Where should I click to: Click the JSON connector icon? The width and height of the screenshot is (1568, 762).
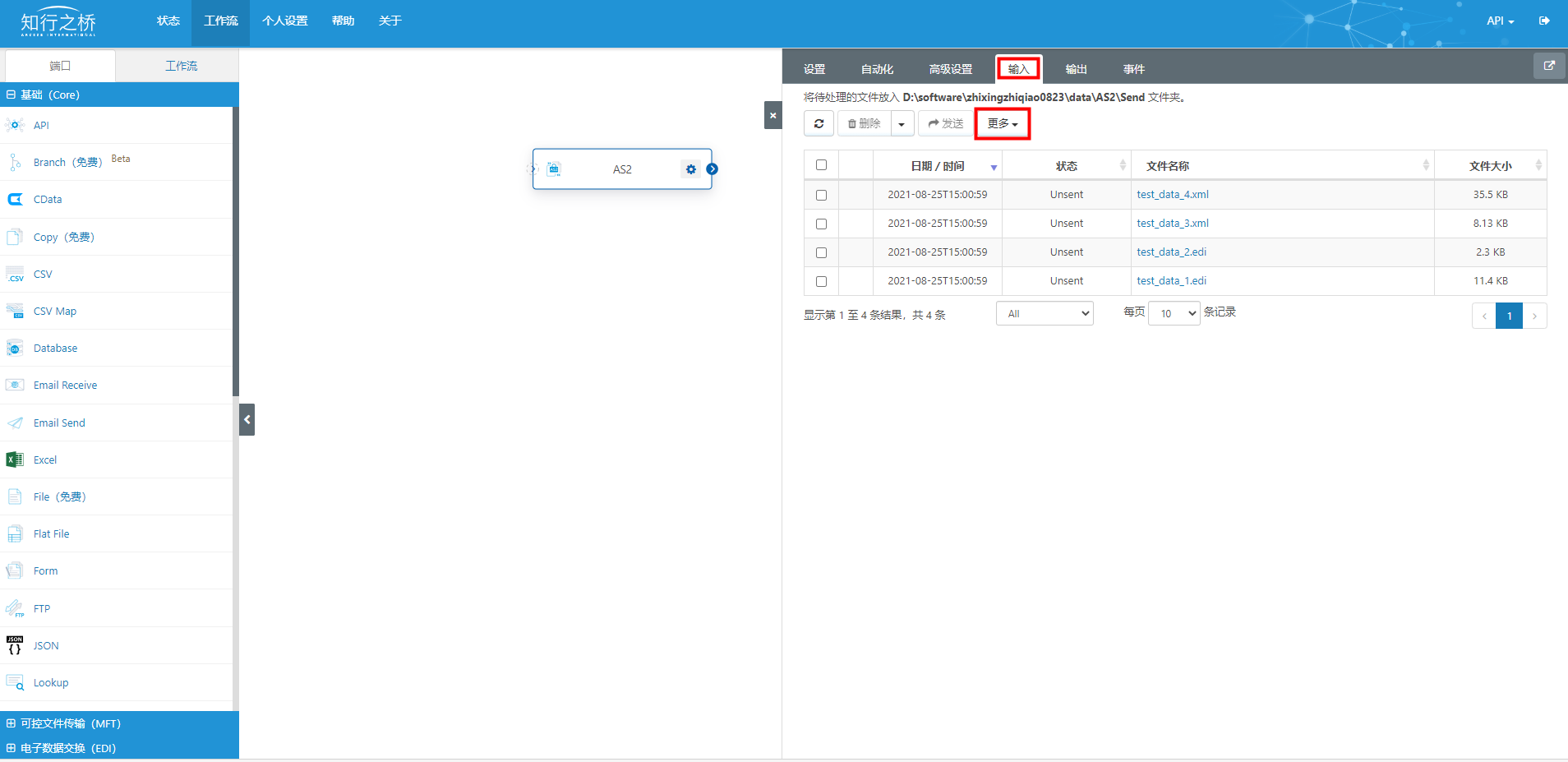[15, 645]
